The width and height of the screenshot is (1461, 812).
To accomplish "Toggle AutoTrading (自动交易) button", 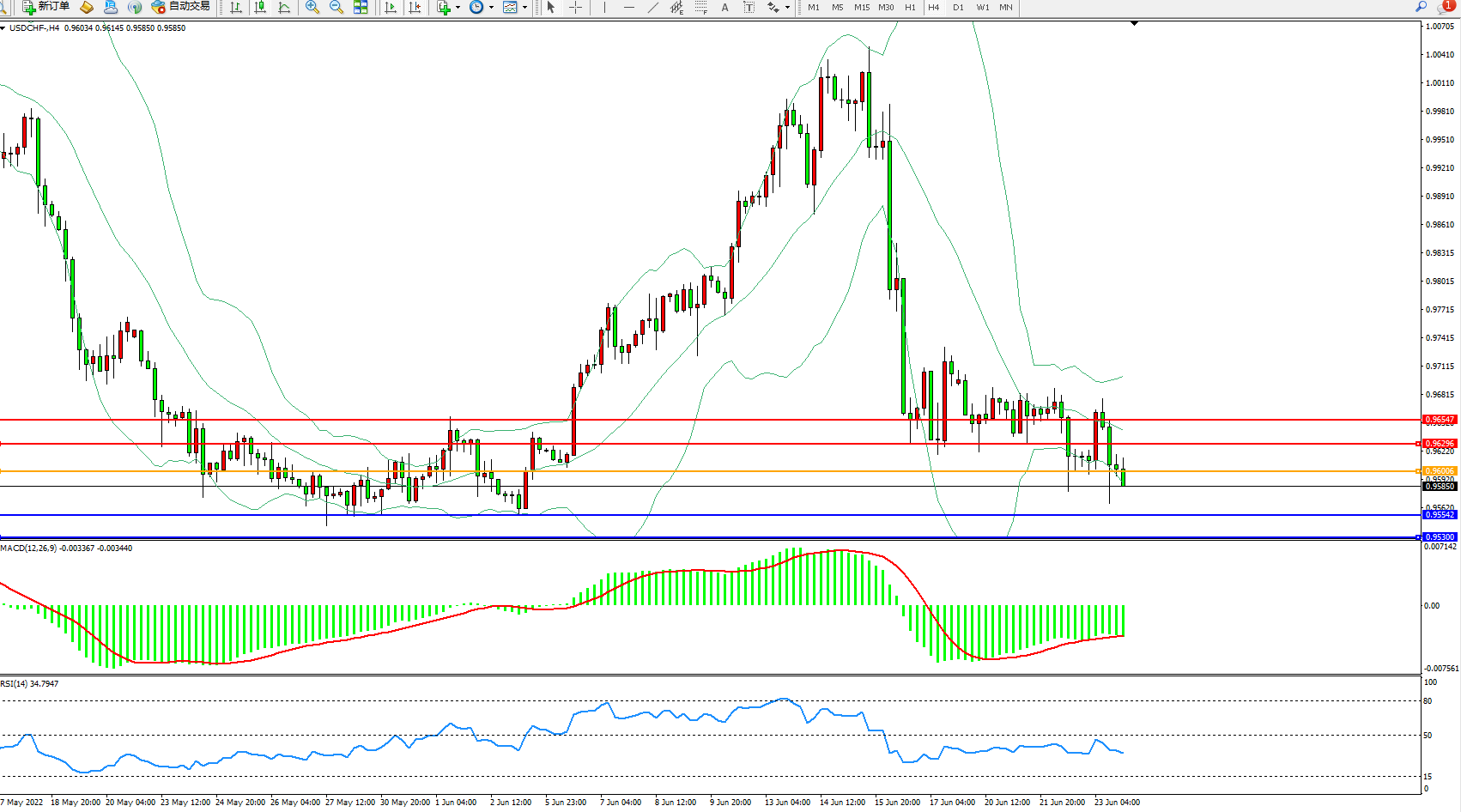I will [180, 7].
